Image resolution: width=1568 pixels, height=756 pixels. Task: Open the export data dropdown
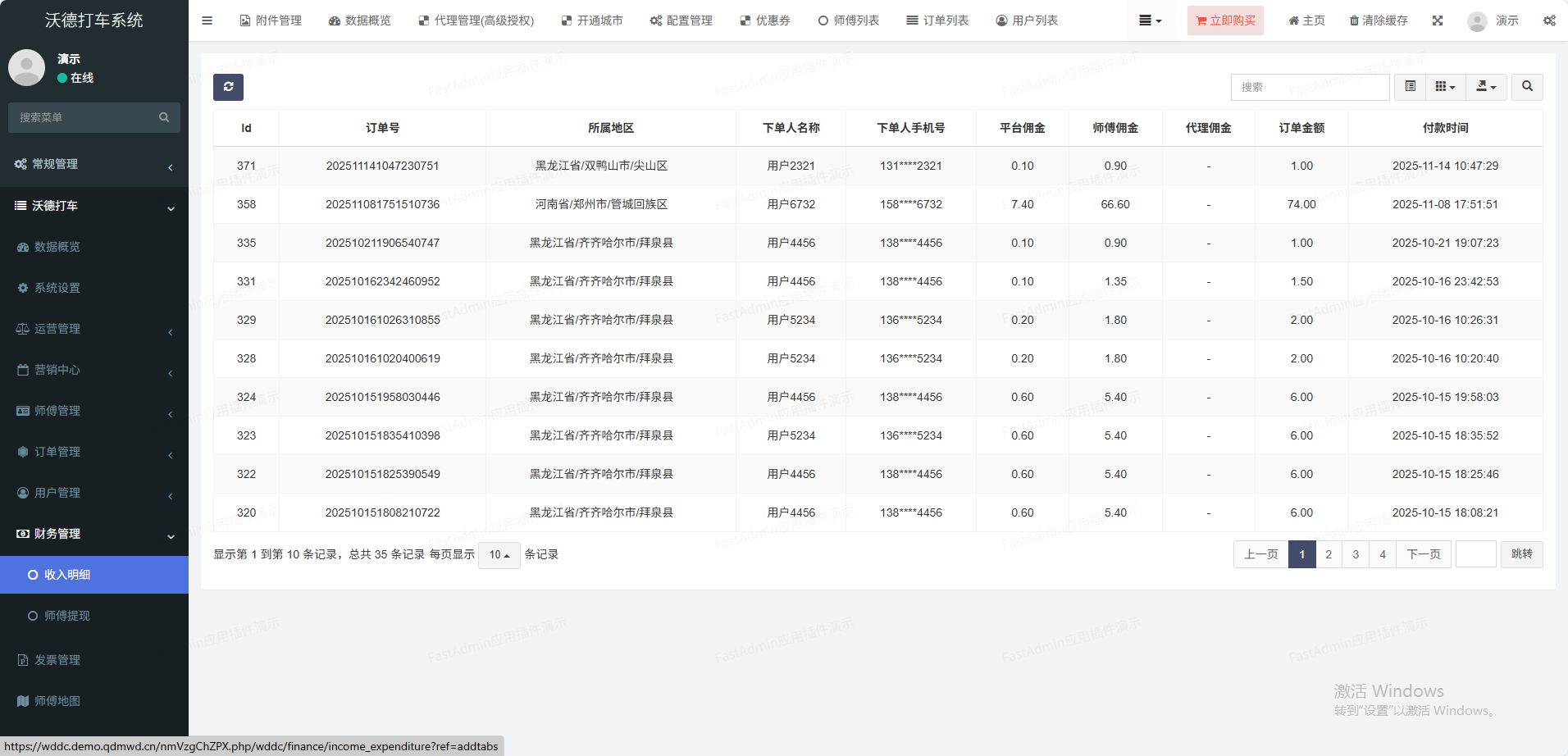[x=1486, y=87]
